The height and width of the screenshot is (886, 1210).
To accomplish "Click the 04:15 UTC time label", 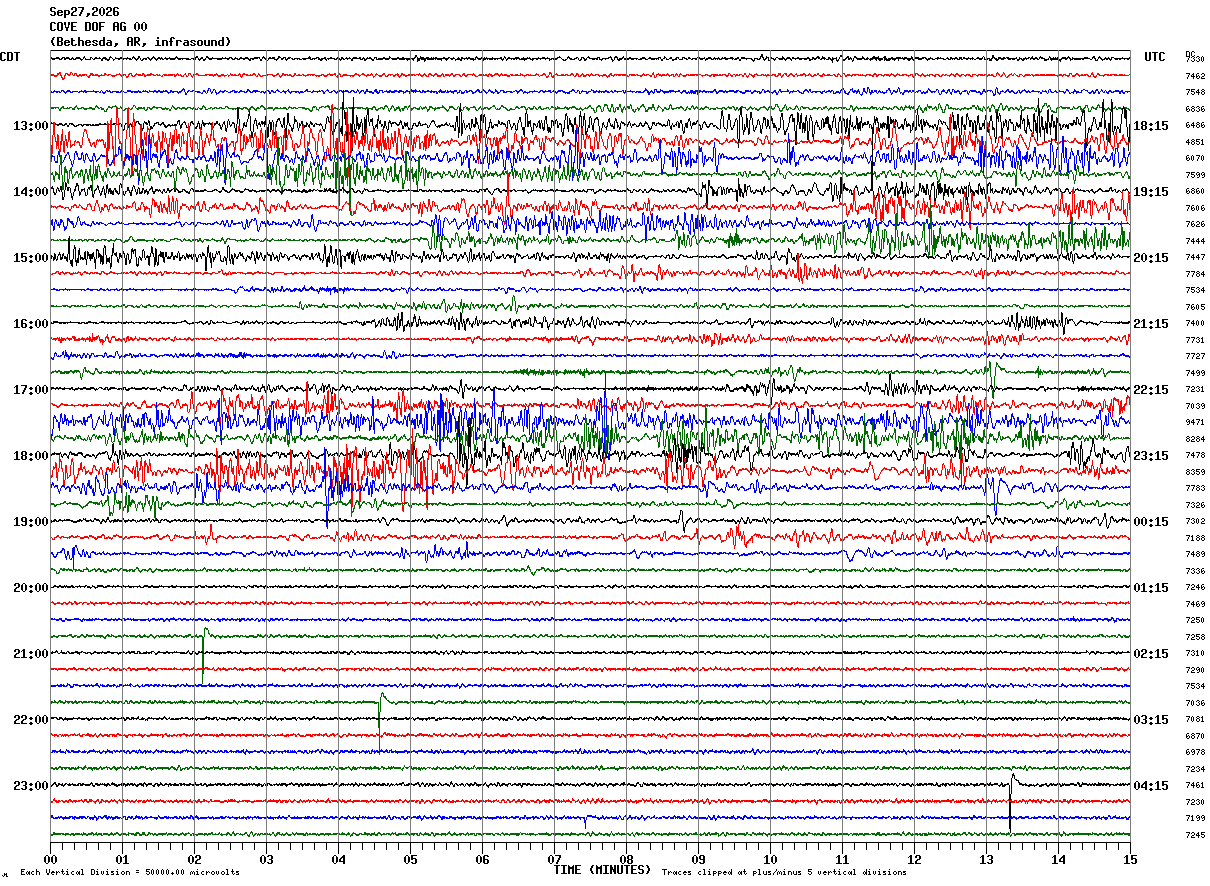I will (1151, 786).
